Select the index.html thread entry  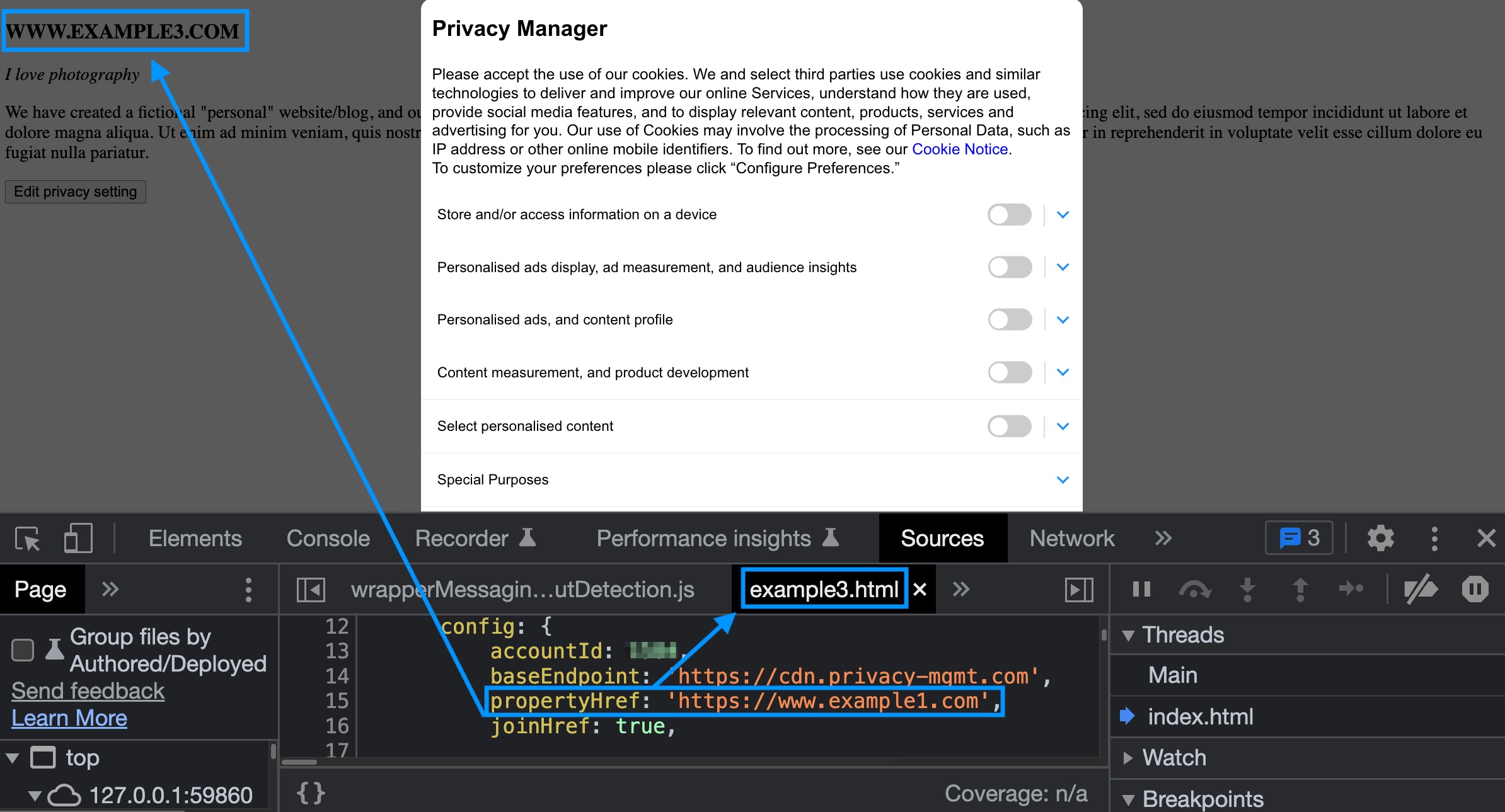(x=1201, y=717)
